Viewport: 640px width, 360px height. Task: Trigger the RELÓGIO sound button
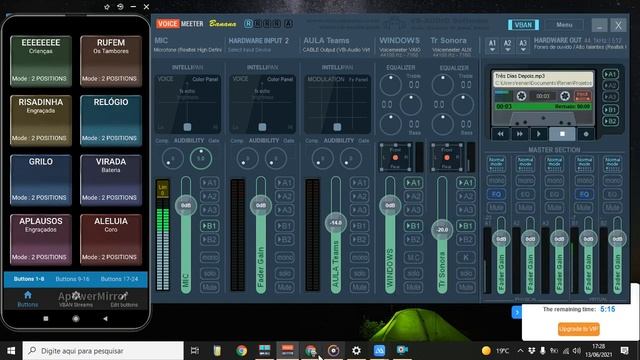pos(111,120)
